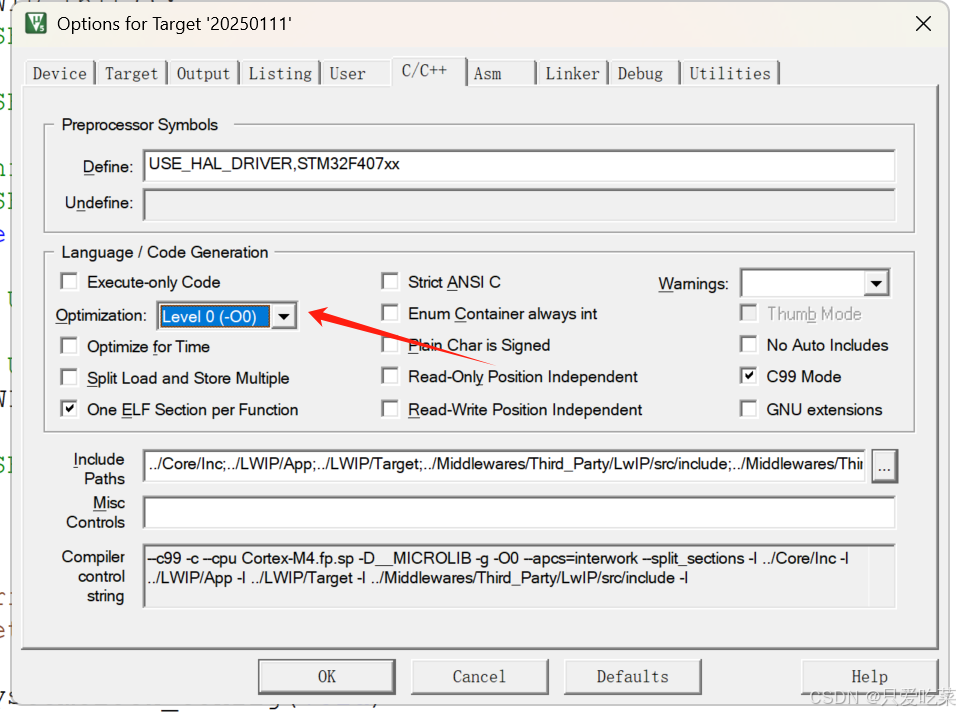The width and height of the screenshot is (960, 715).
Task: Enable Plain Char is Signed
Action: tap(389, 345)
